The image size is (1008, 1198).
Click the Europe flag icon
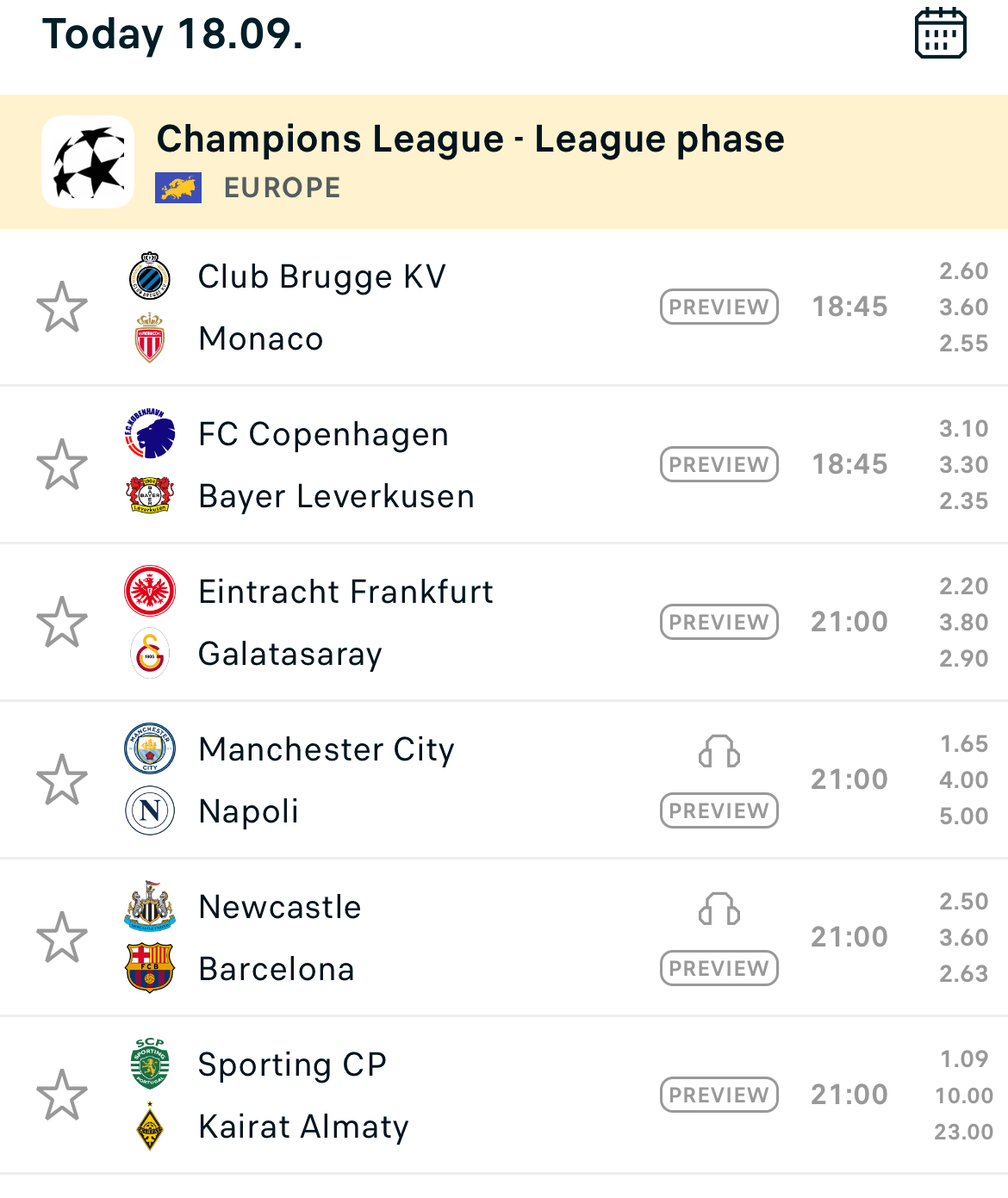click(x=178, y=188)
